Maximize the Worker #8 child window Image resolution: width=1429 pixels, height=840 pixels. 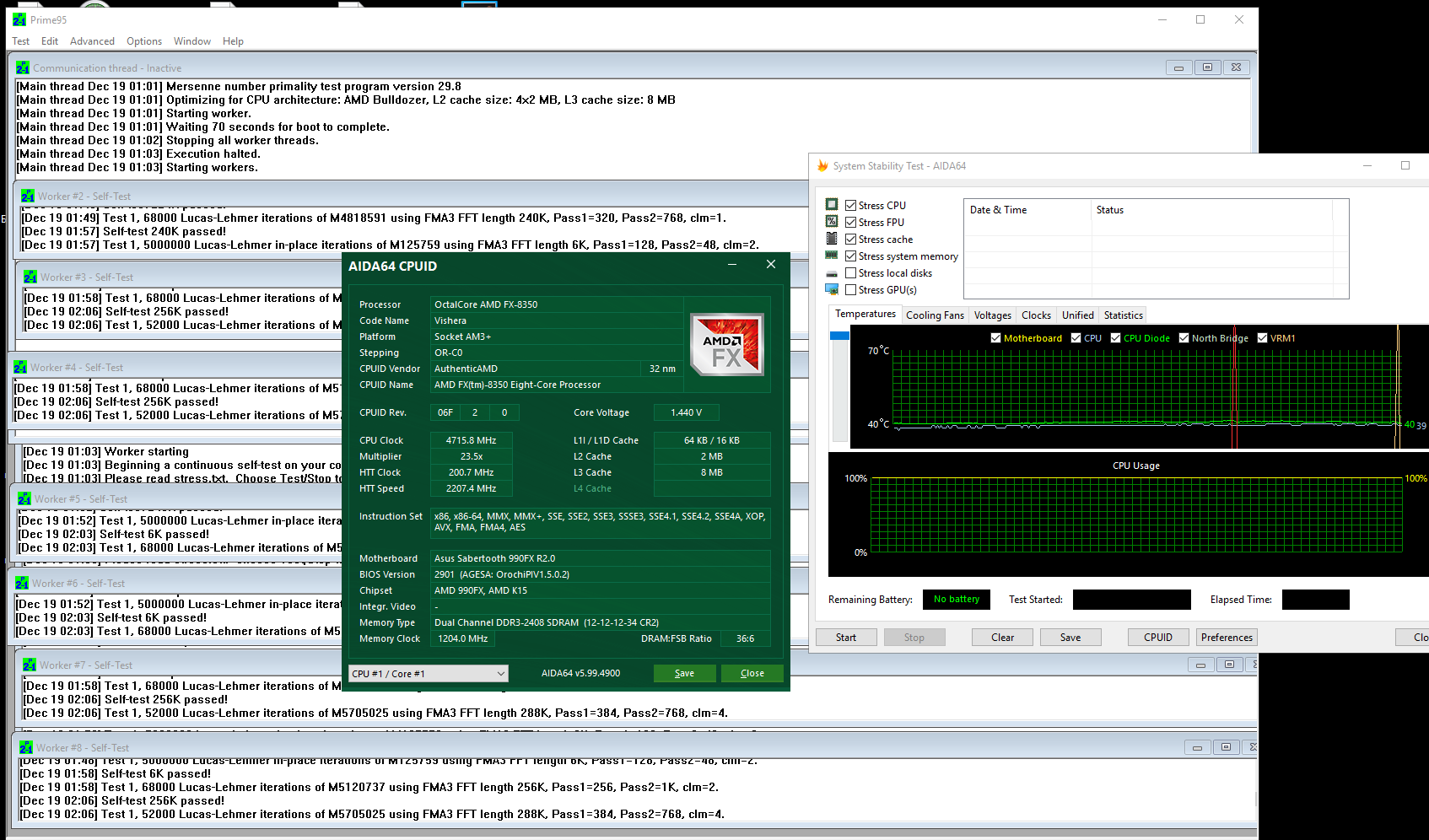point(1226,747)
